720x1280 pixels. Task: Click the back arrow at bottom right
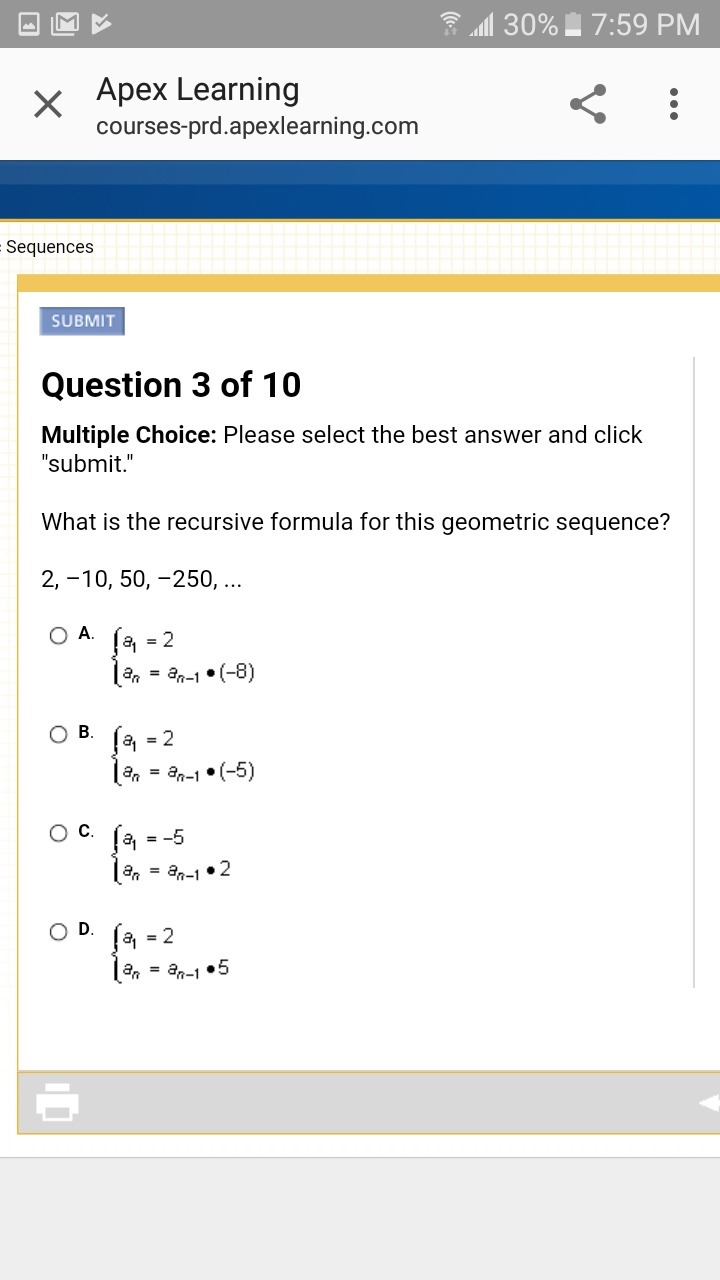(708, 1102)
